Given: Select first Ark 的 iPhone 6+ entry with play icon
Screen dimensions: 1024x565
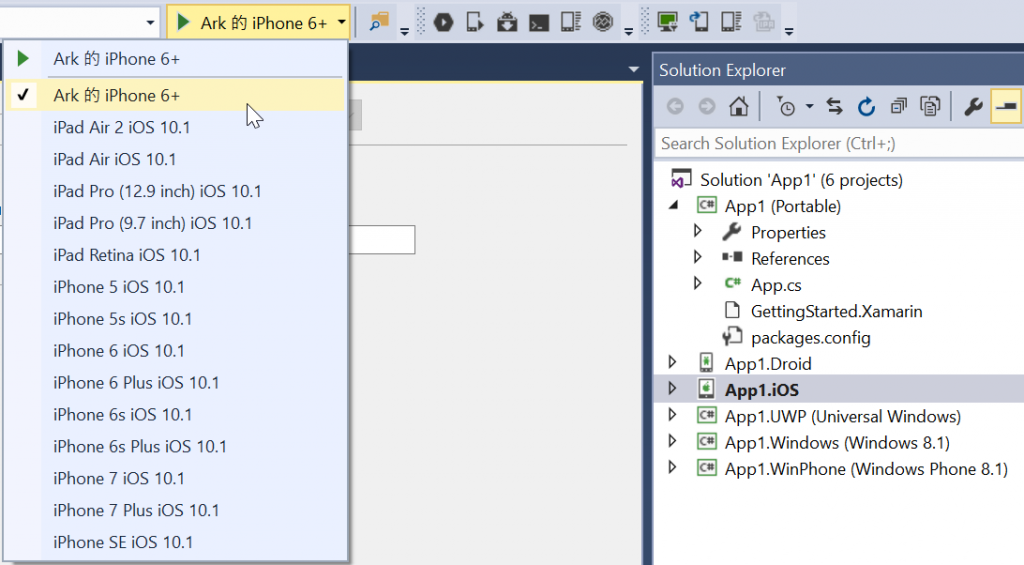Looking at the screenshot, I should click(176, 59).
